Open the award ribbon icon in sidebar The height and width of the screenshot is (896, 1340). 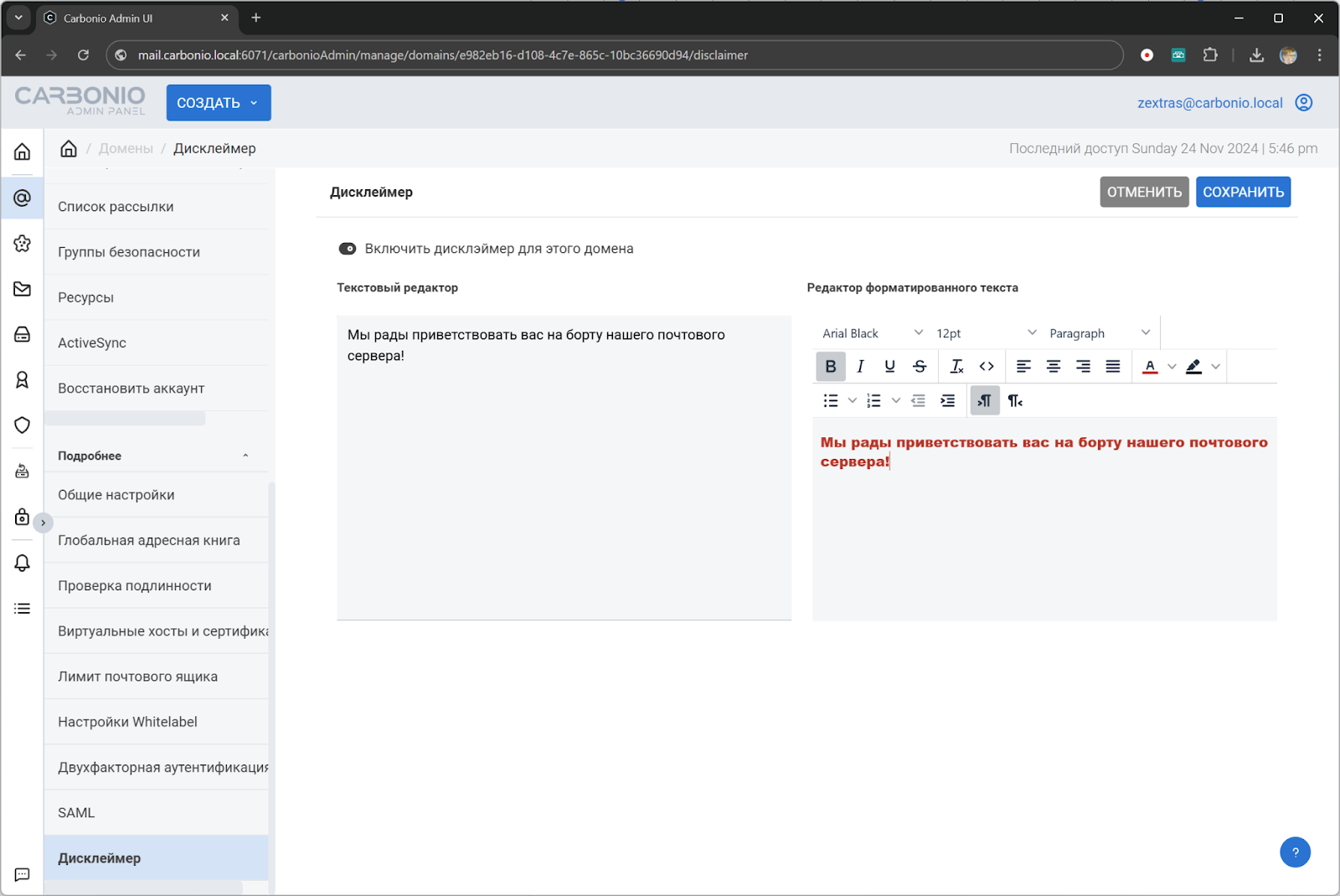pos(23,380)
